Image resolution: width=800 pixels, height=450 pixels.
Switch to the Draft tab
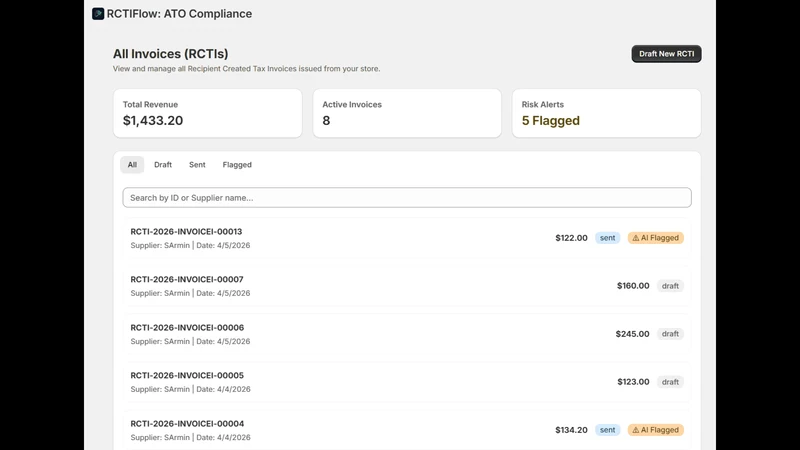[163, 165]
